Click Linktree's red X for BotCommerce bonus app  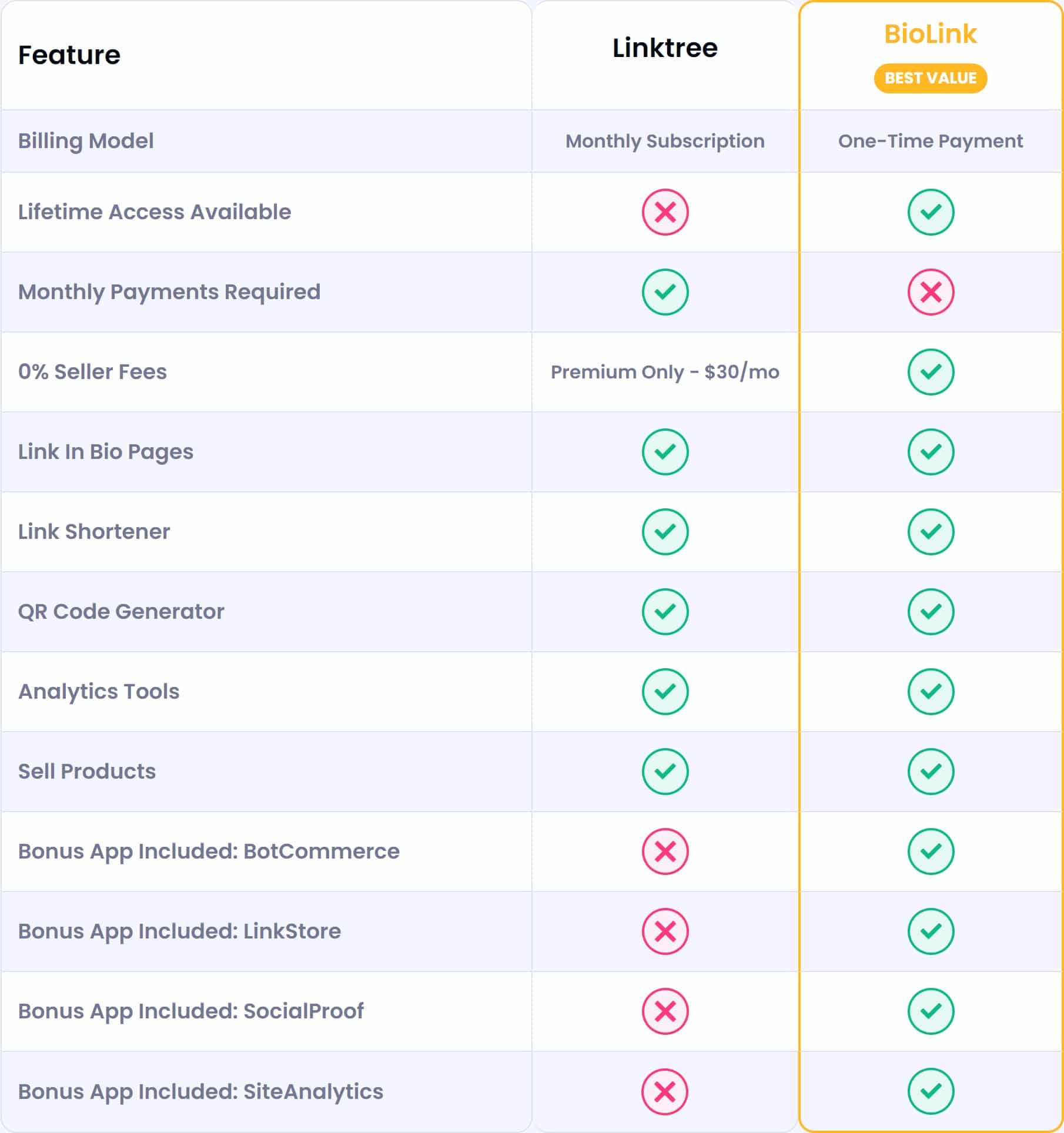point(665,852)
